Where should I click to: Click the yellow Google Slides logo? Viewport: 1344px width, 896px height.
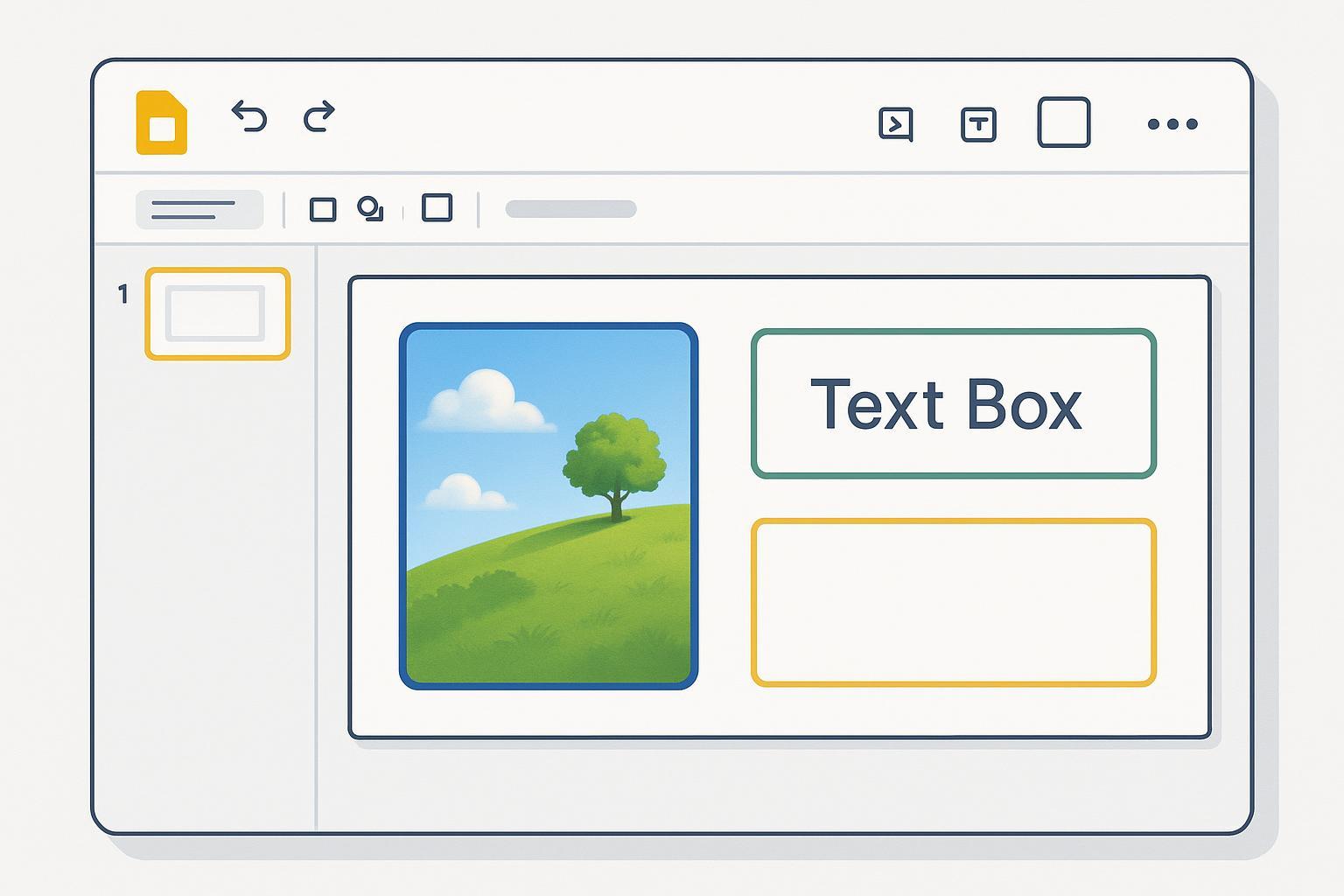tap(162, 122)
